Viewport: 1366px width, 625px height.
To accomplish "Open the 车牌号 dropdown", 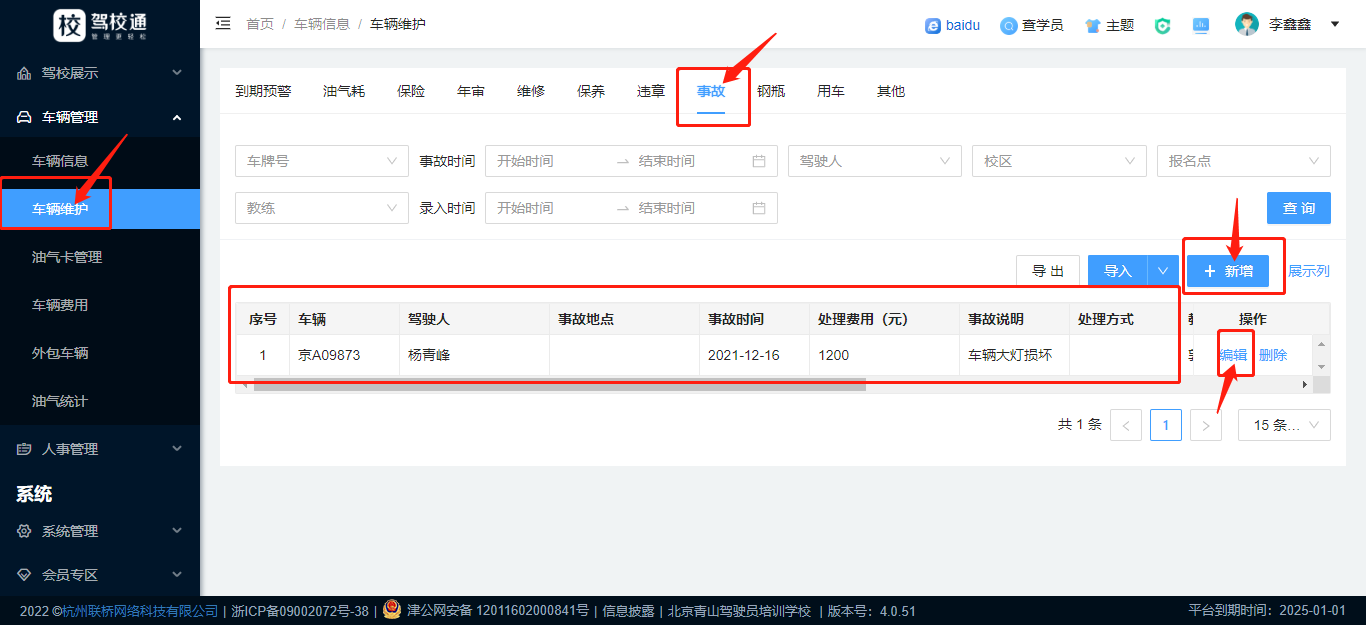I will point(322,161).
